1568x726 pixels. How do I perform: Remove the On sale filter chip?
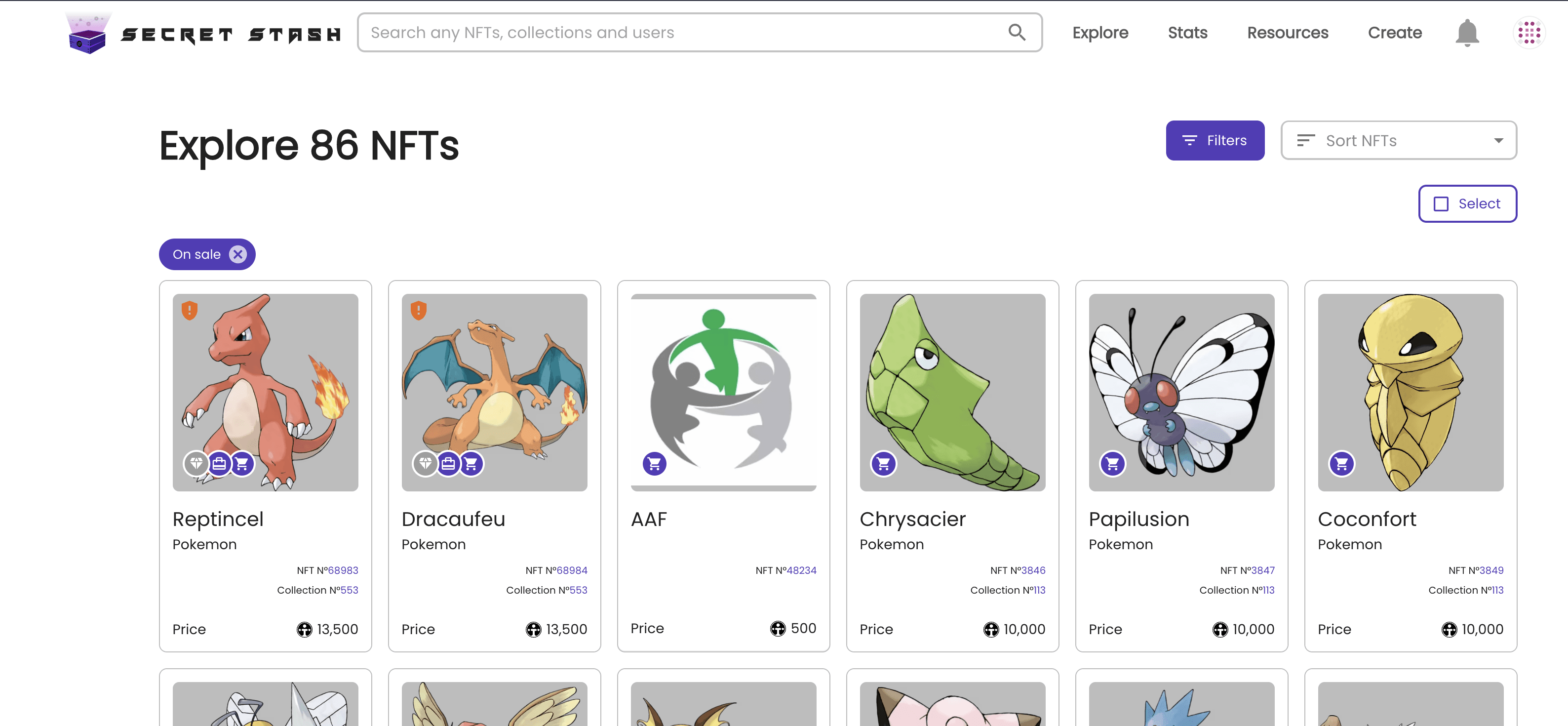[x=238, y=254]
